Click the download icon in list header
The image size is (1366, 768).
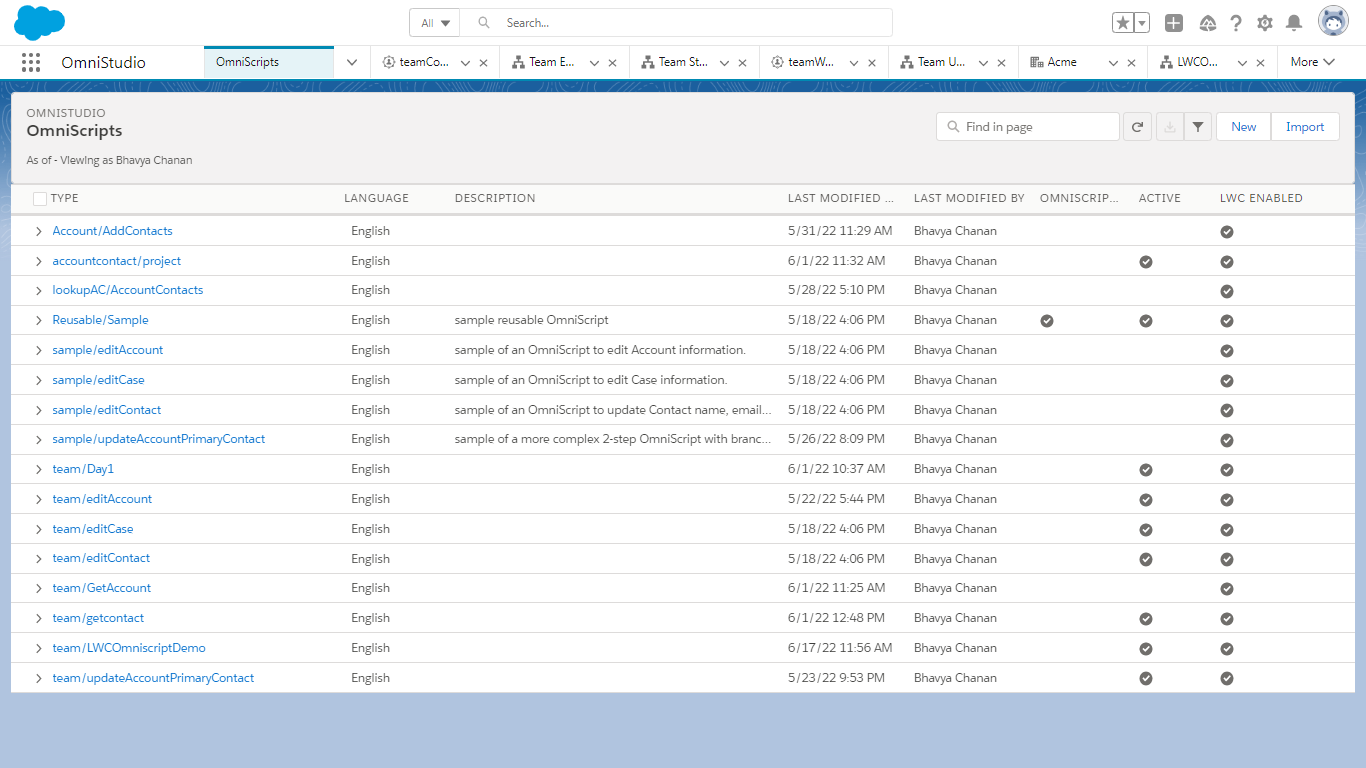click(x=1169, y=127)
